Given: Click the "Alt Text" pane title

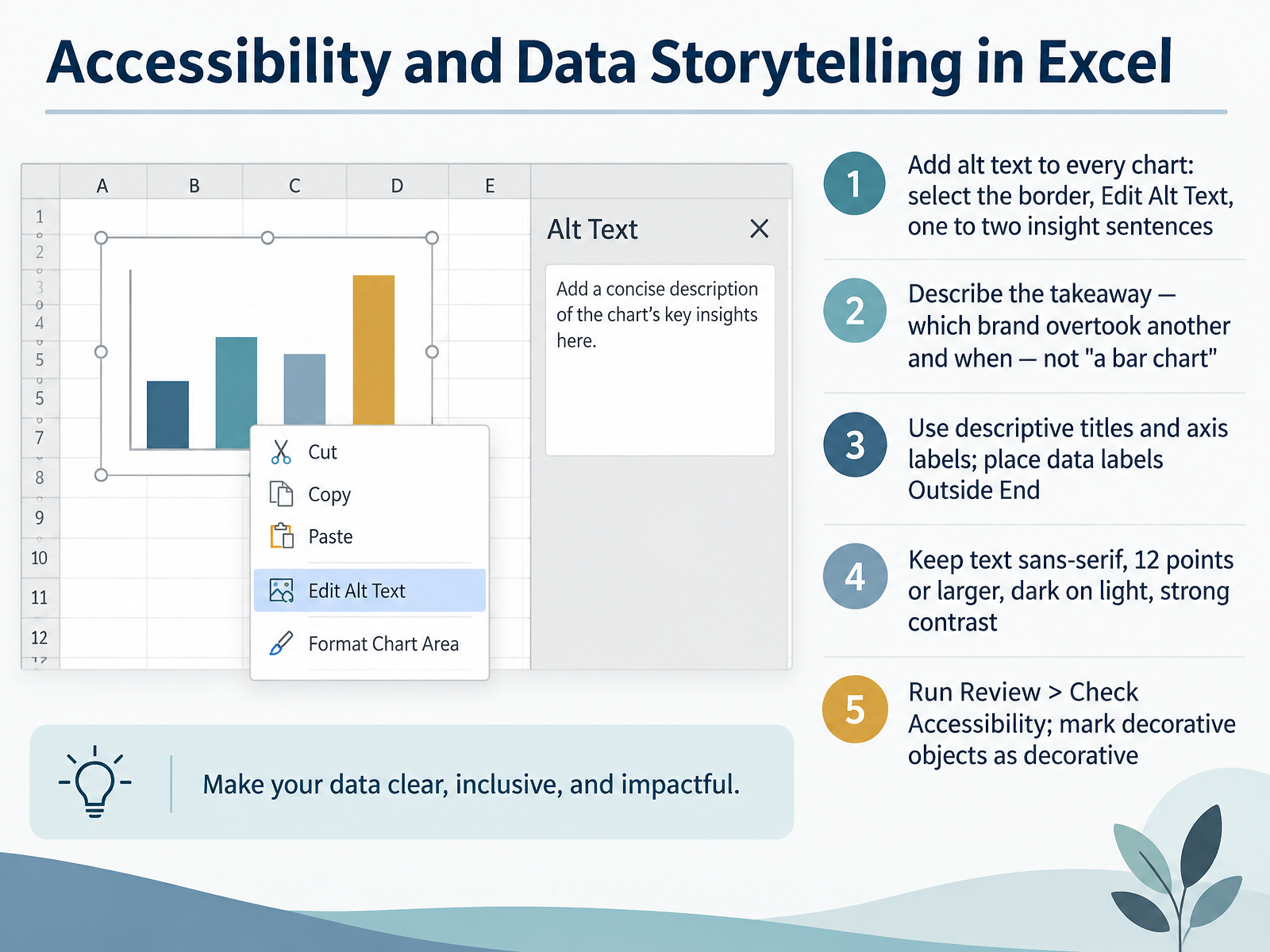Looking at the screenshot, I should pyautogui.click(x=592, y=229).
